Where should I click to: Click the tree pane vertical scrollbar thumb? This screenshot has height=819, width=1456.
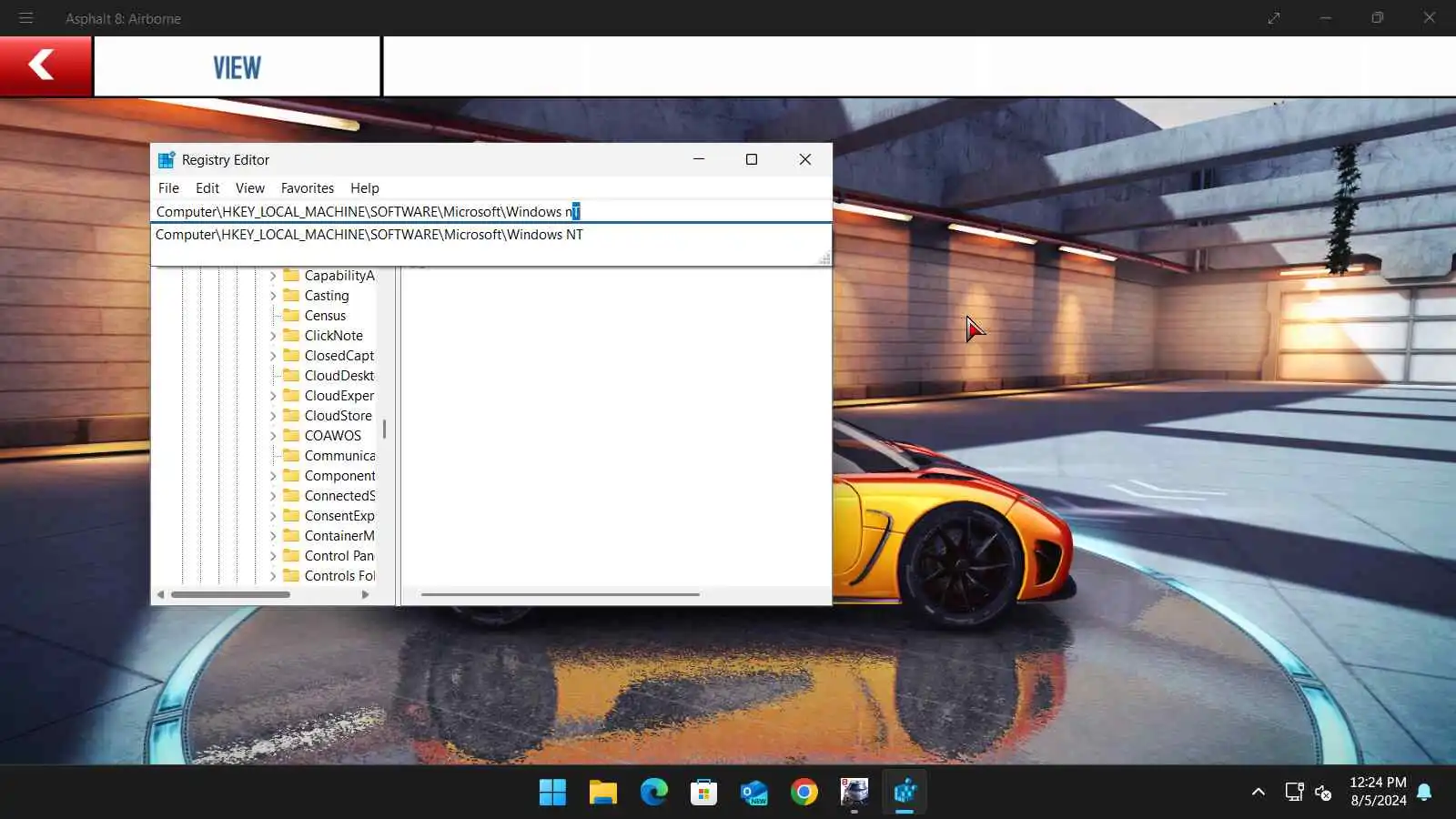pos(384,429)
